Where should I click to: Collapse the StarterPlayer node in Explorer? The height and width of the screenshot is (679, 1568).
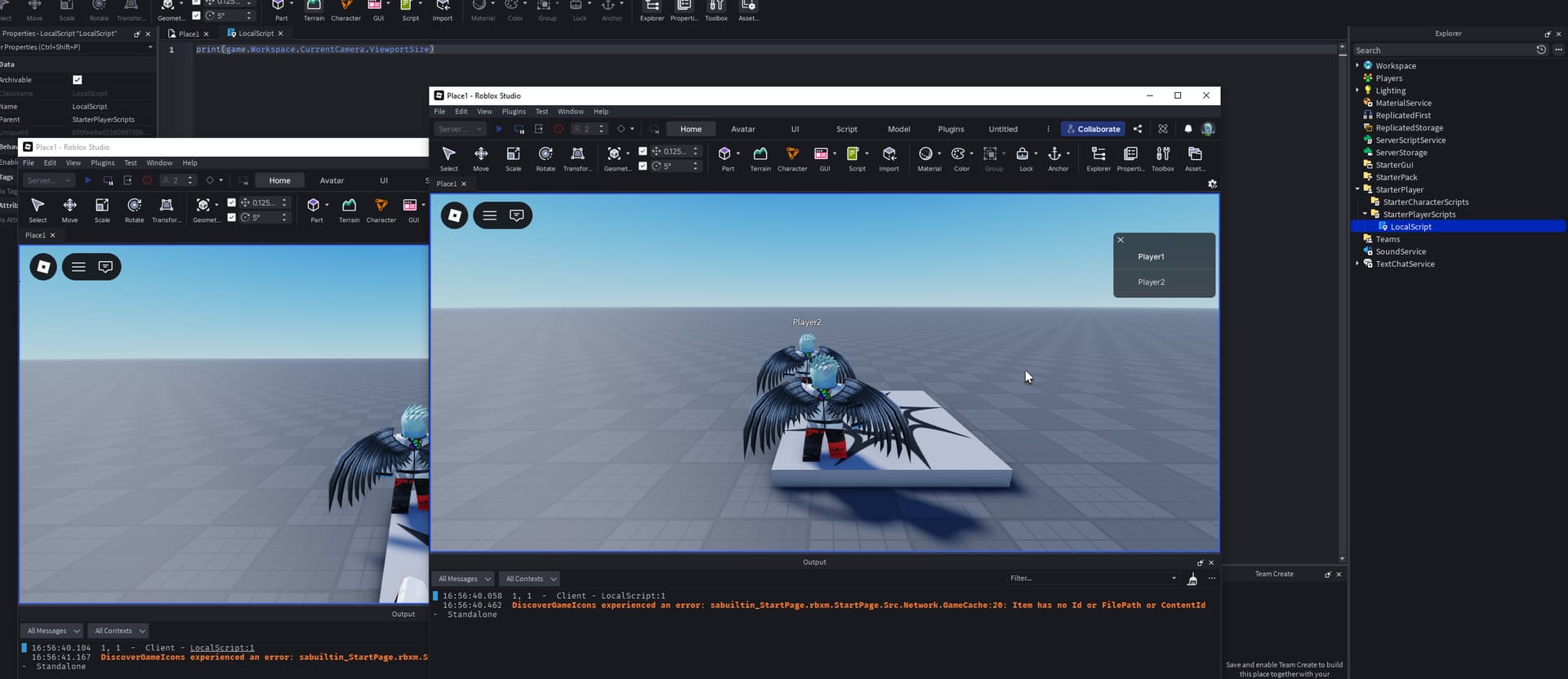point(1357,189)
